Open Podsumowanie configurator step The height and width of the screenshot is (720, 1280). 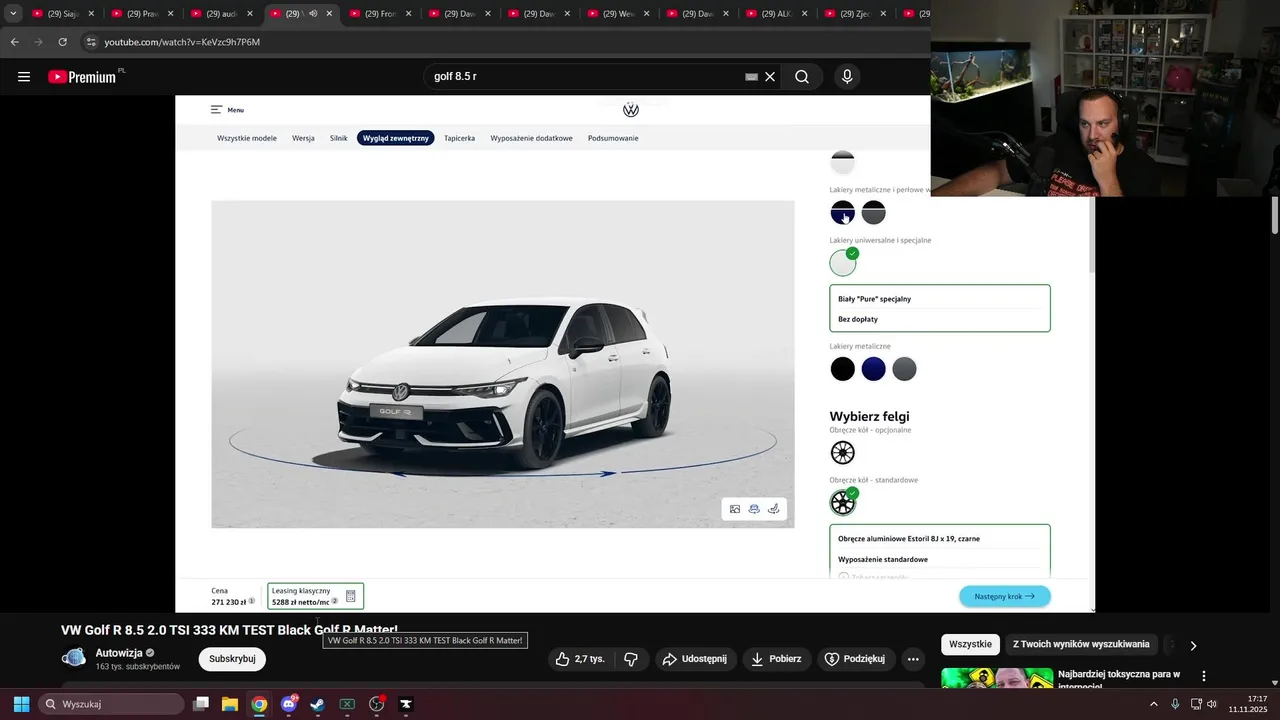[x=613, y=138]
